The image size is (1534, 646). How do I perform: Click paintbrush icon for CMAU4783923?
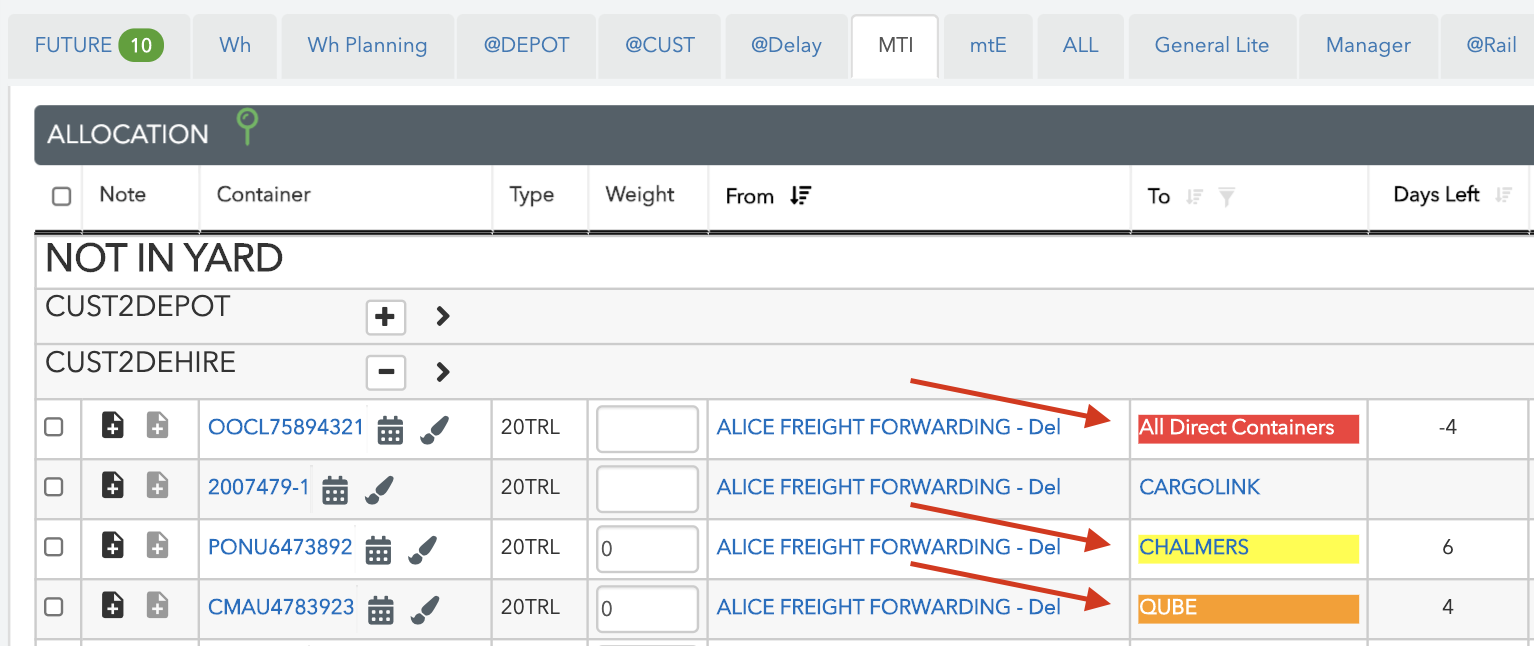pyautogui.click(x=425, y=609)
